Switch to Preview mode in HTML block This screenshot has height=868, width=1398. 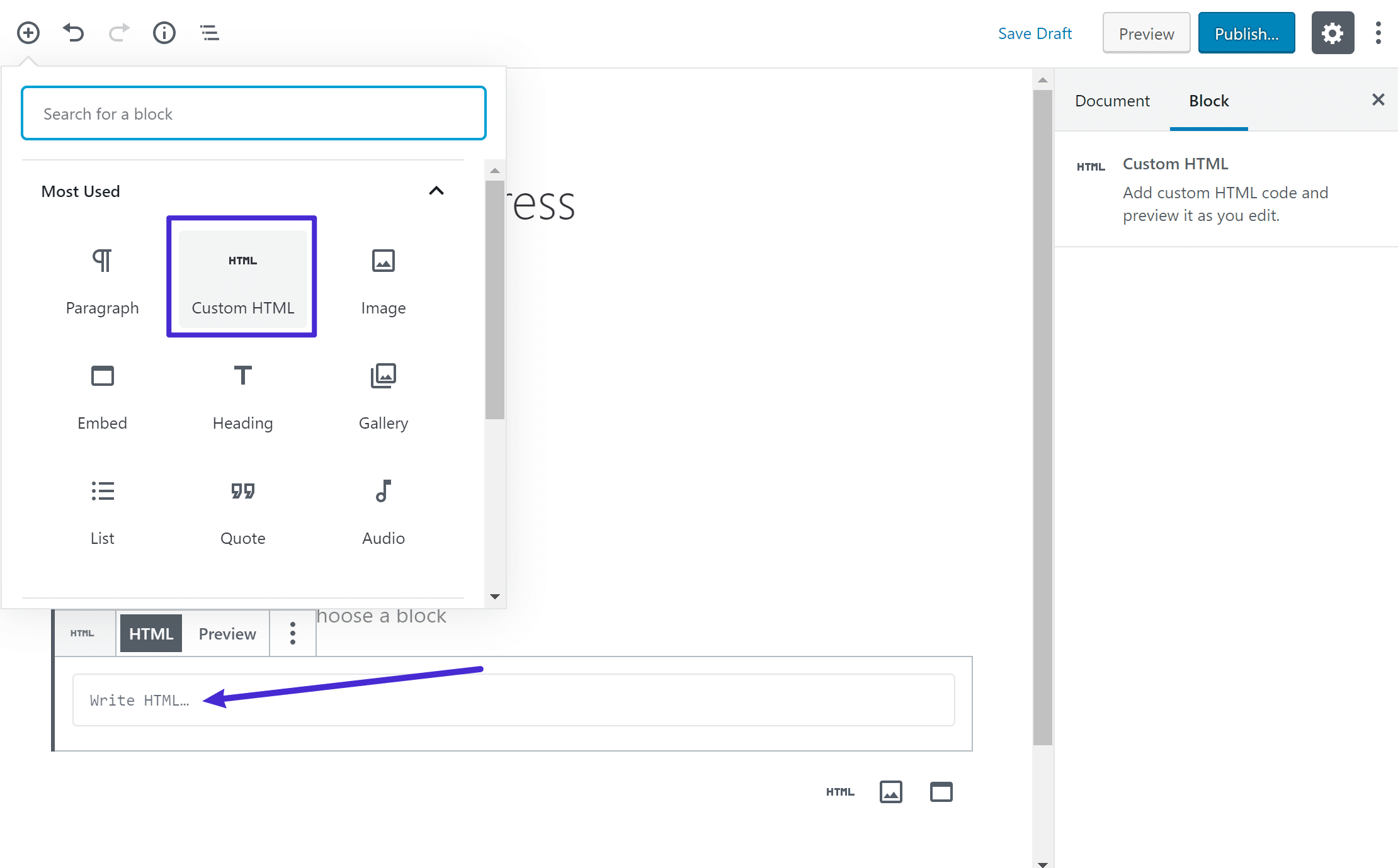point(226,634)
